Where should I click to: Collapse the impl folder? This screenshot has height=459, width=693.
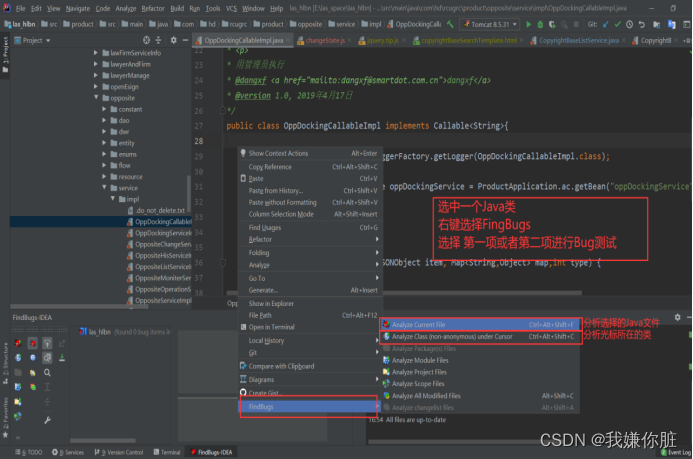click(113, 199)
